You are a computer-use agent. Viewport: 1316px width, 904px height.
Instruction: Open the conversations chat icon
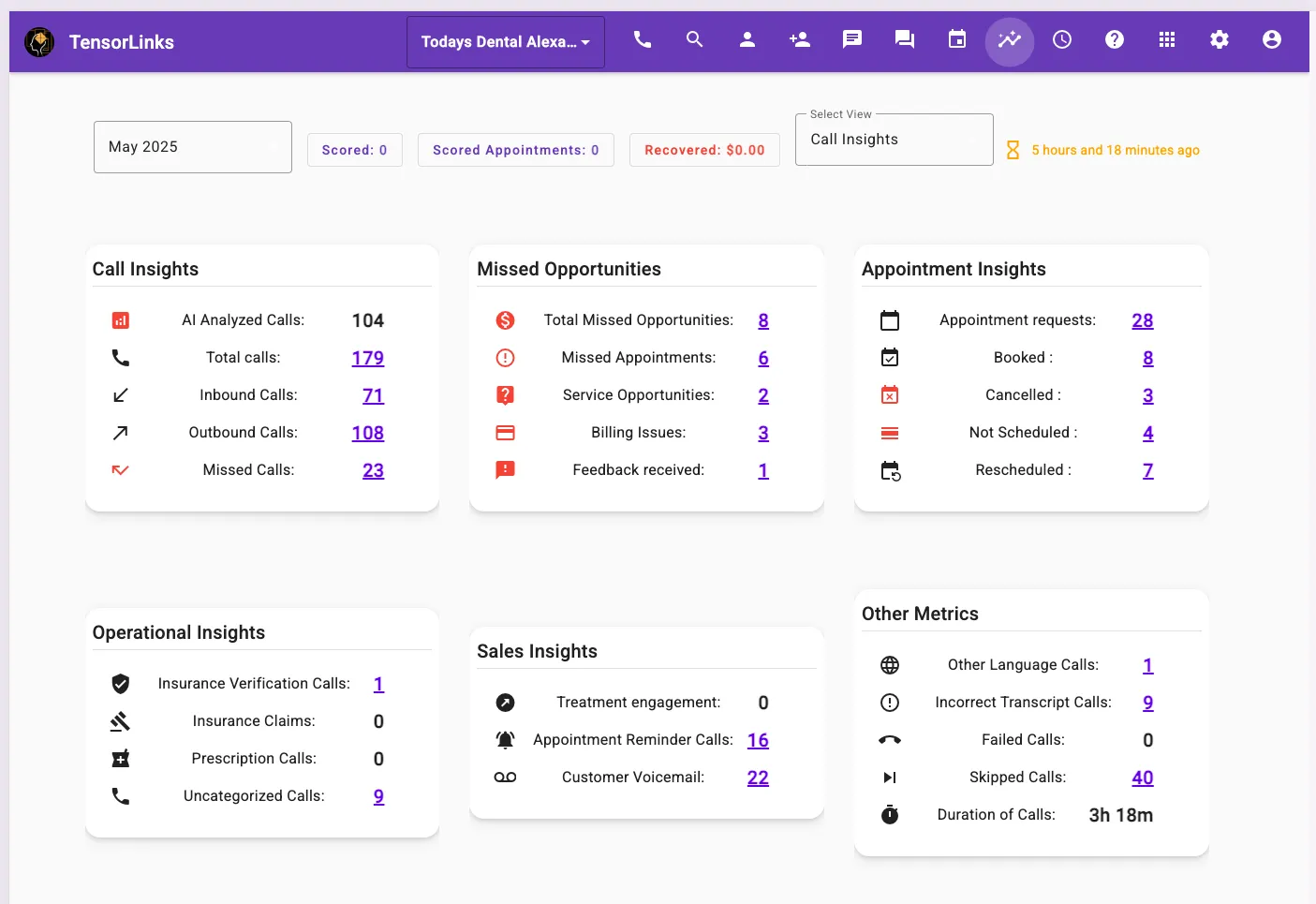click(904, 40)
